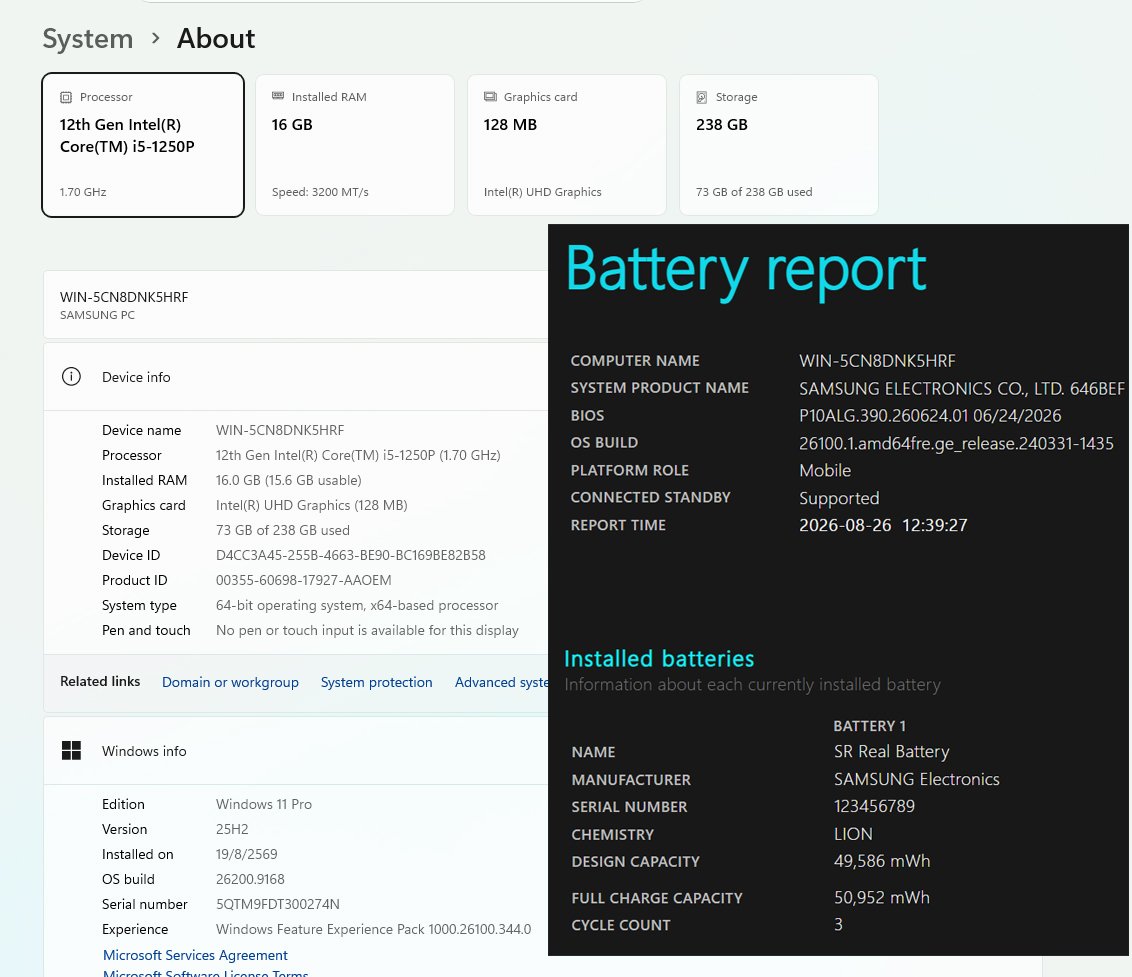
Task: Click the CYCLE COUNT value 3
Action: coord(838,924)
